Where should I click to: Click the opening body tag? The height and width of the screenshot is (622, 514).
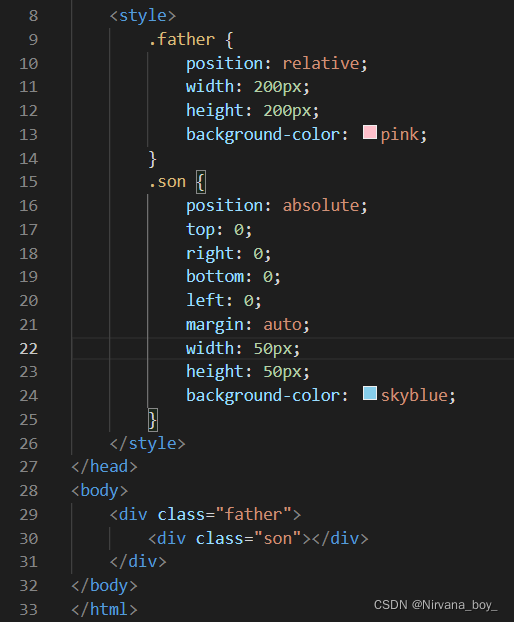tap(100, 491)
